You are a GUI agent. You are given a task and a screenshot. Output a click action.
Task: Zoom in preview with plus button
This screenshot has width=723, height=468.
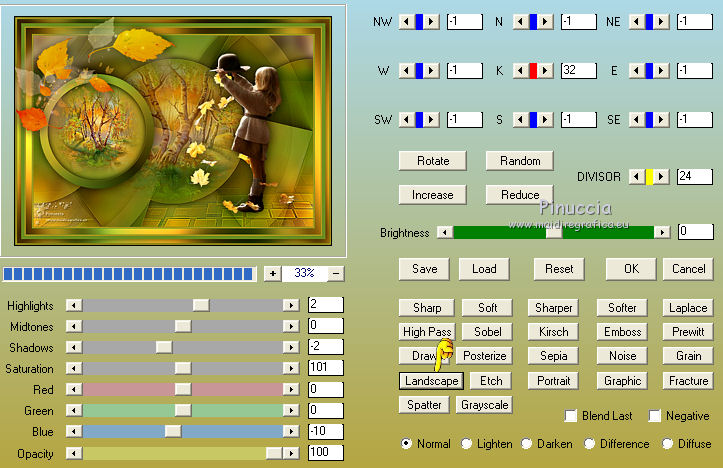273,273
